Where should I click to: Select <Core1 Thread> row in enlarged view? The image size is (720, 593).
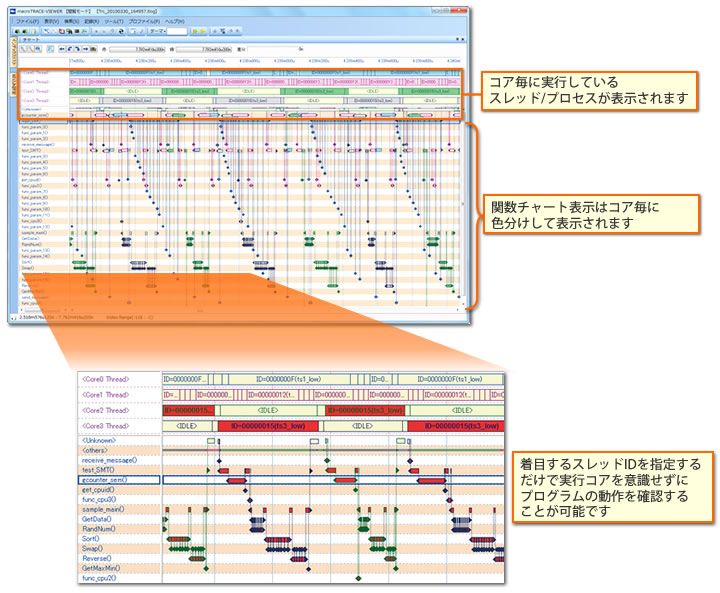pyautogui.click(x=106, y=395)
